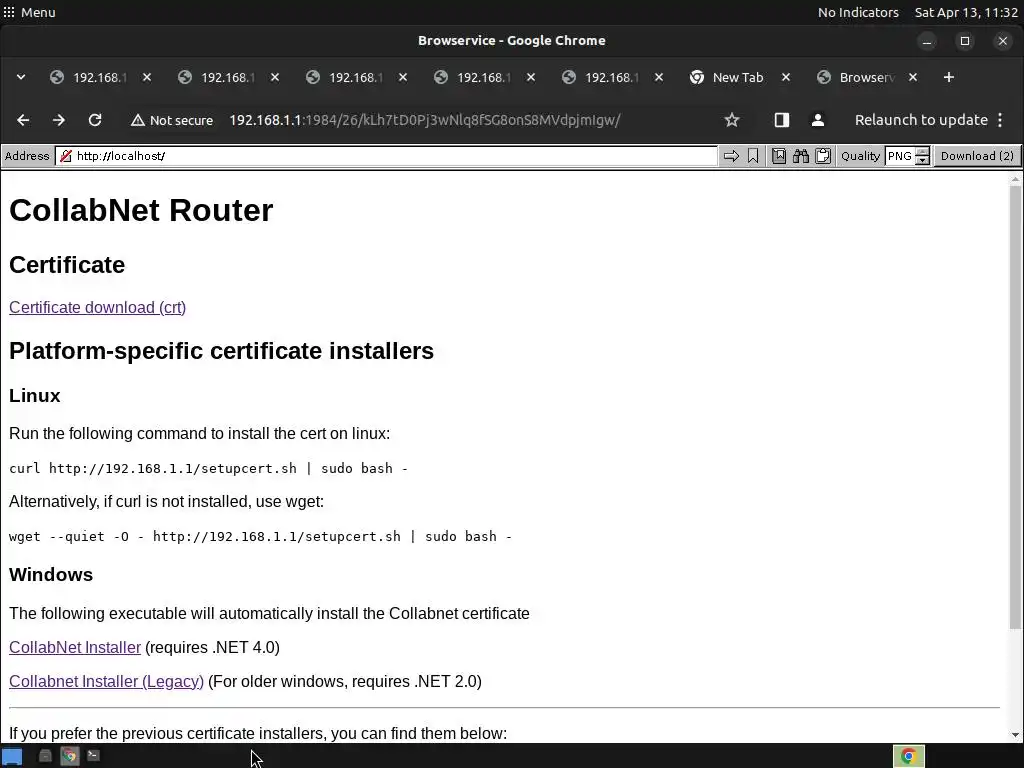Open a new Chrome tab with plus

coord(949,77)
